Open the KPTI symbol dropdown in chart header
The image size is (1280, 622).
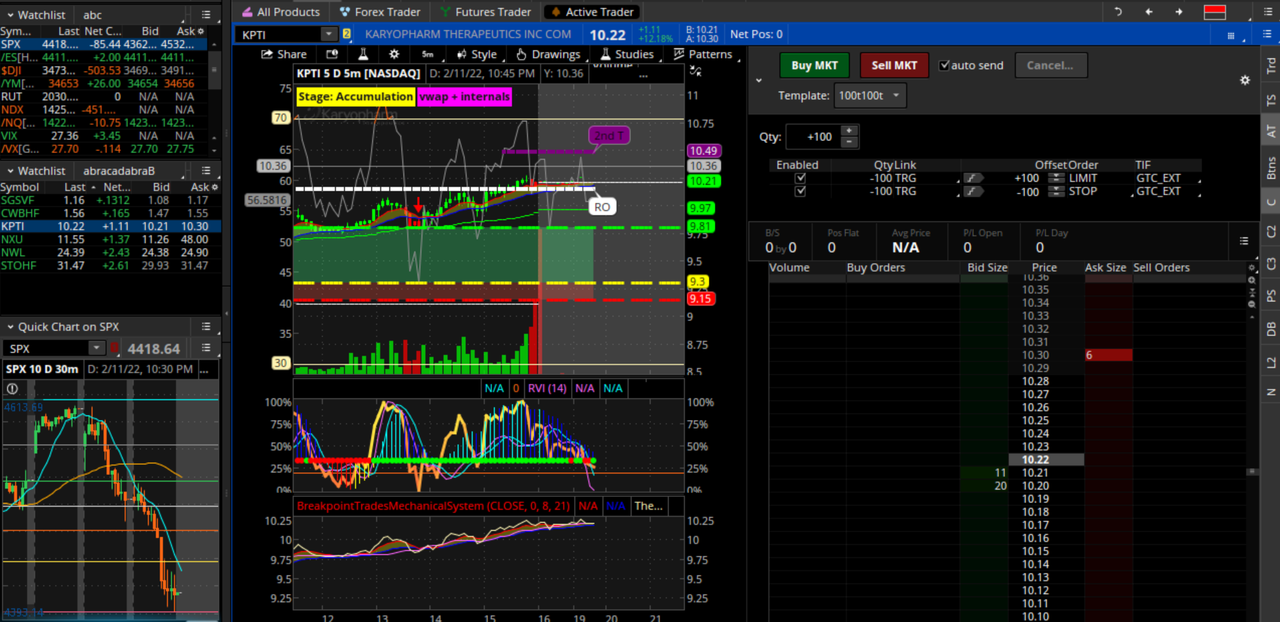[x=329, y=34]
